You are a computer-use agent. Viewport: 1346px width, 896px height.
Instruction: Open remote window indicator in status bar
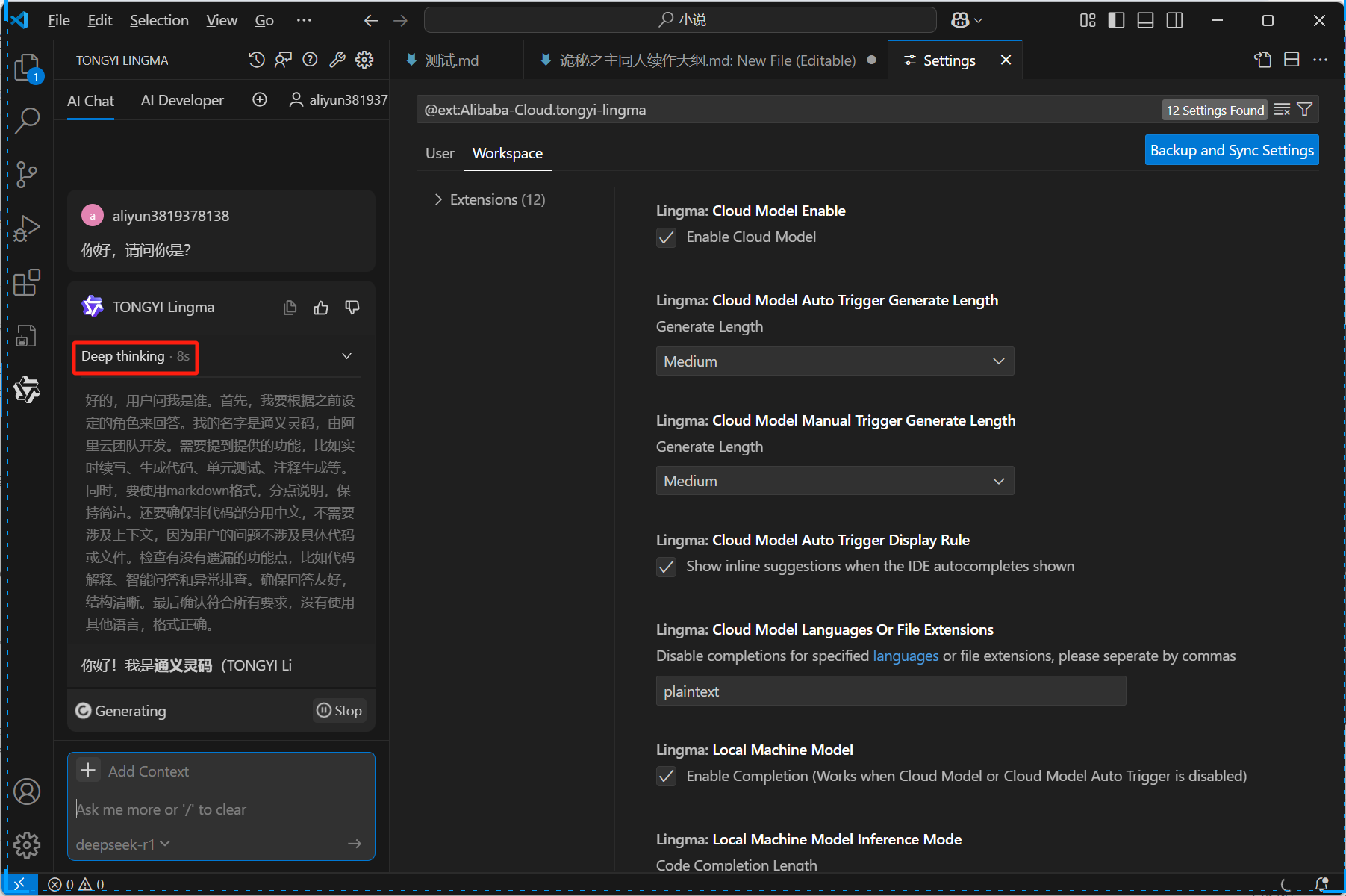[20, 885]
